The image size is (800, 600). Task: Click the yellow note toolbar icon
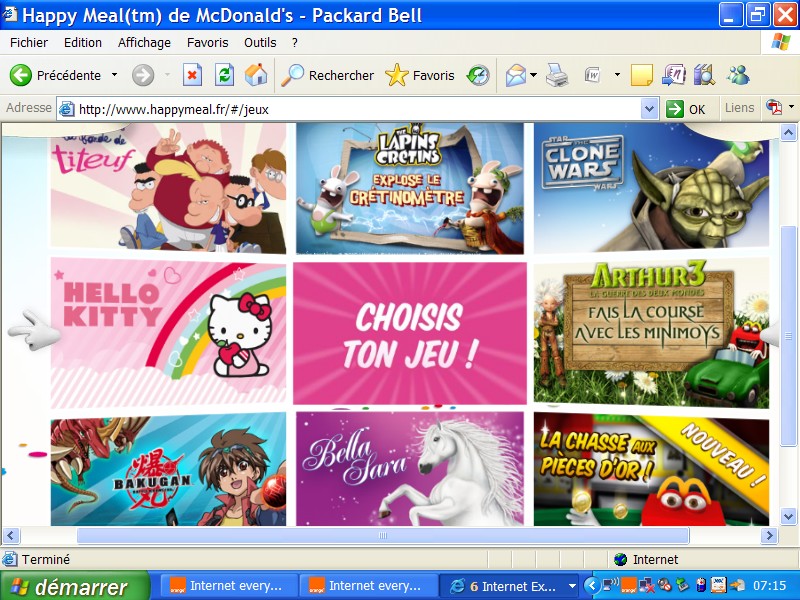pyautogui.click(x=642, y=76)
